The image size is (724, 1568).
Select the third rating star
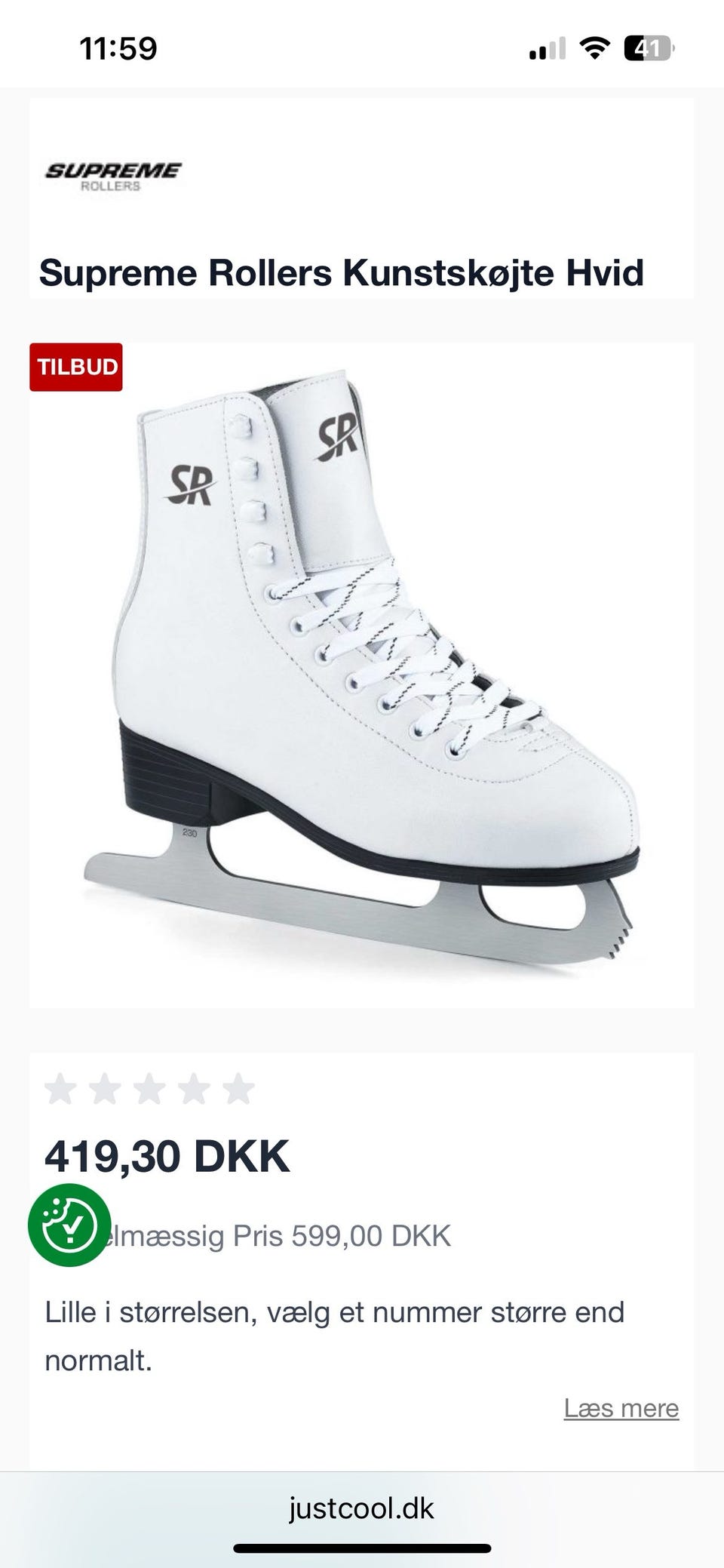pyautogui.click(x=149, y=1089)
